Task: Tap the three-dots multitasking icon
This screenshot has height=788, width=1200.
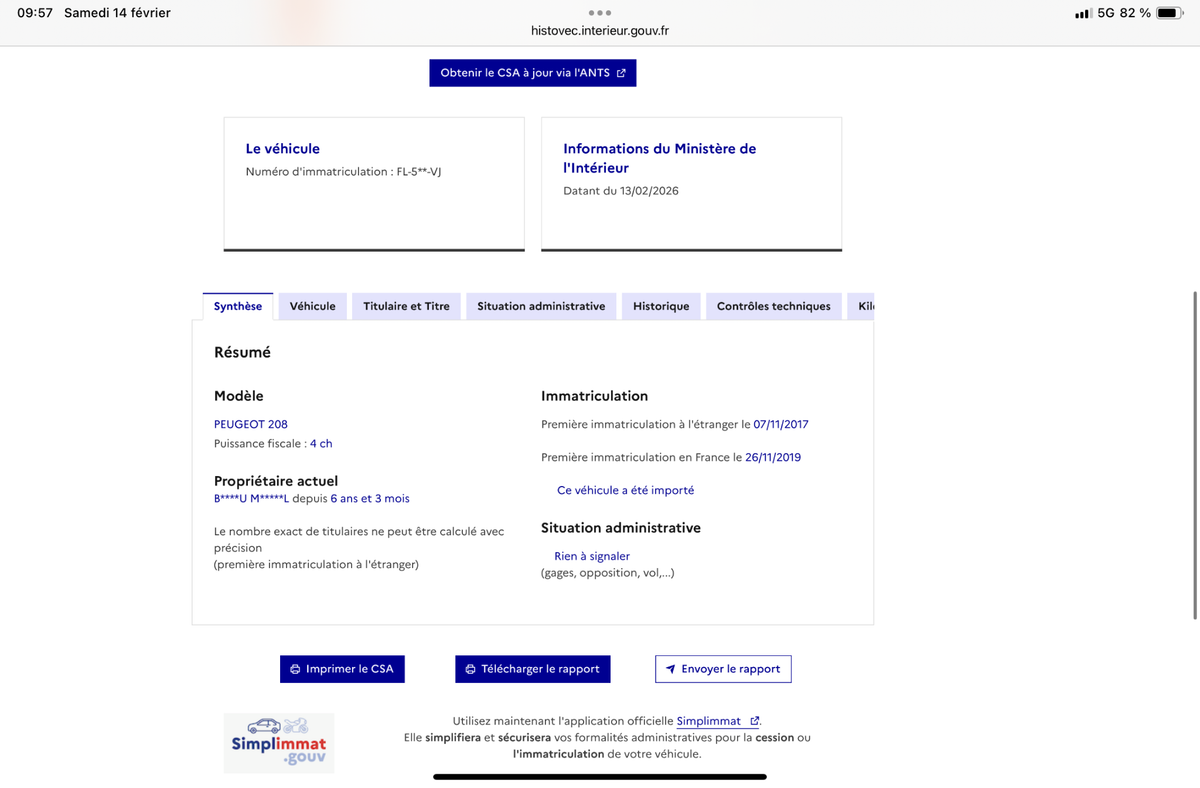Action: click(600, 13)
